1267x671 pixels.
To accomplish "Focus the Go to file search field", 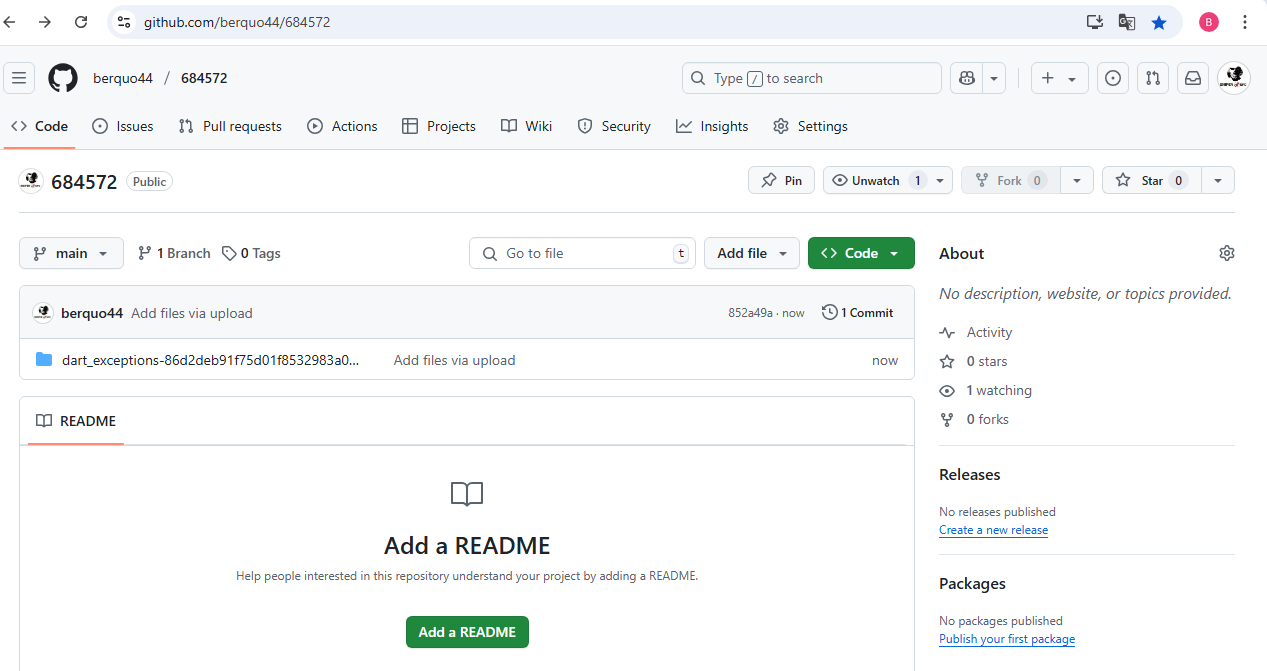I will pos(582,253).
